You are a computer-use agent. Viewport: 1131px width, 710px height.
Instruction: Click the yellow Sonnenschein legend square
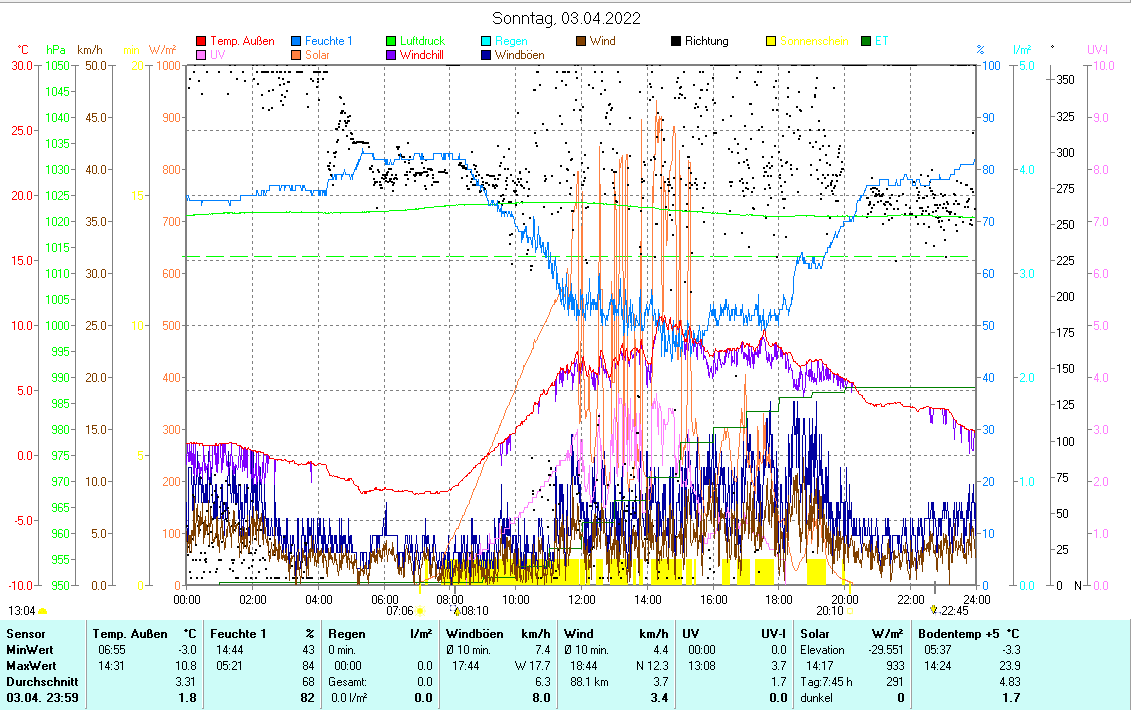pyautogui.click(x=771, y=42)
